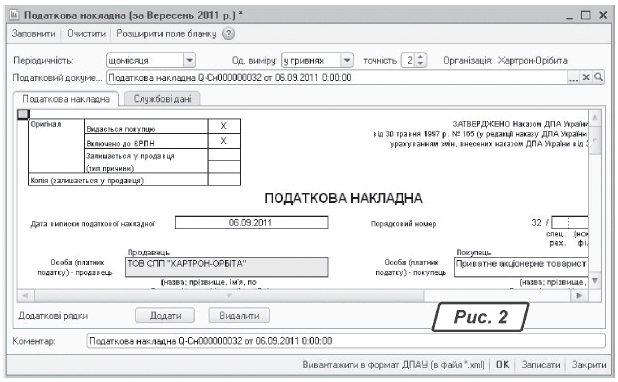Click the Коментар input field
This screenshot has height=382, width=618.
pos(346,341)
